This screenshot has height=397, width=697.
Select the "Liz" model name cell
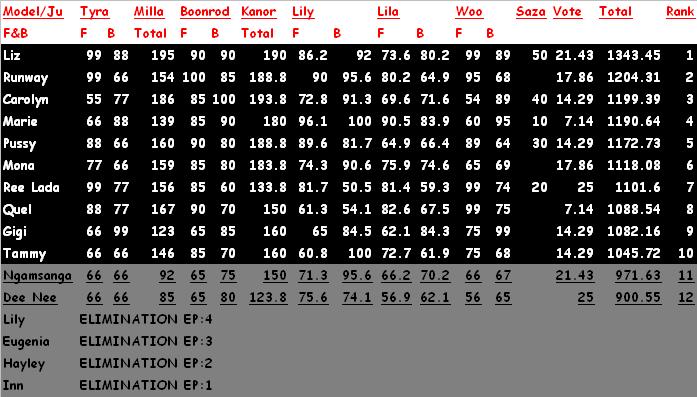pos(12,55)
